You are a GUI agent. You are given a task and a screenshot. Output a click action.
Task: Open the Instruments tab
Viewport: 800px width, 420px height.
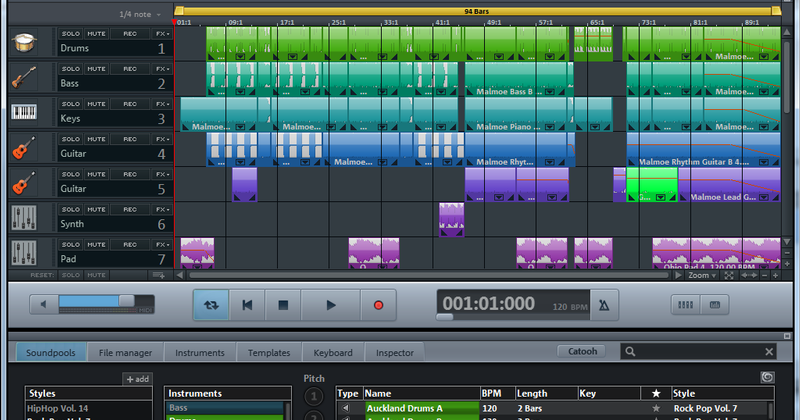199,353
